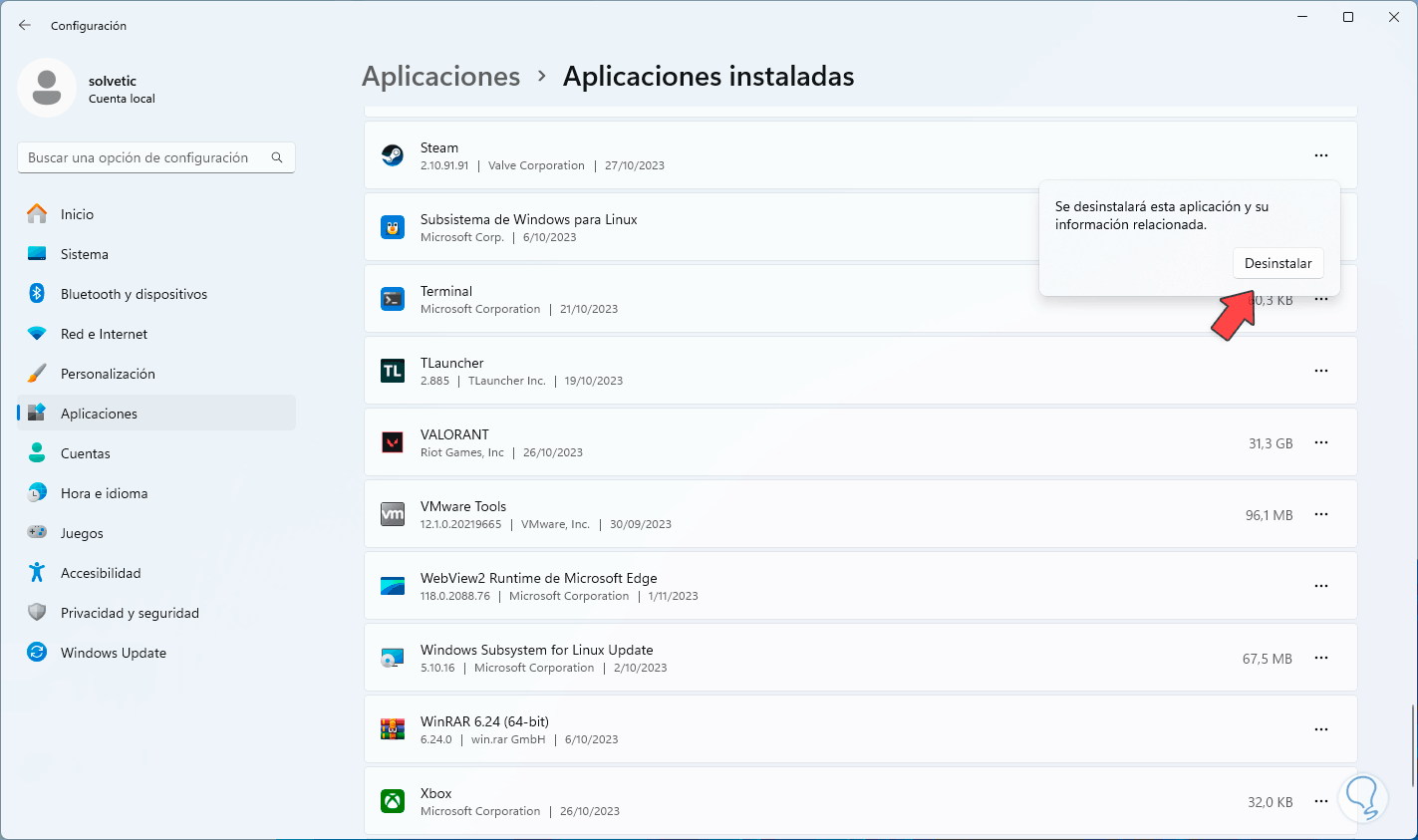Click the search magnifier icon
The width and height of the screenshot is (1418, 840).
(277, 157)
